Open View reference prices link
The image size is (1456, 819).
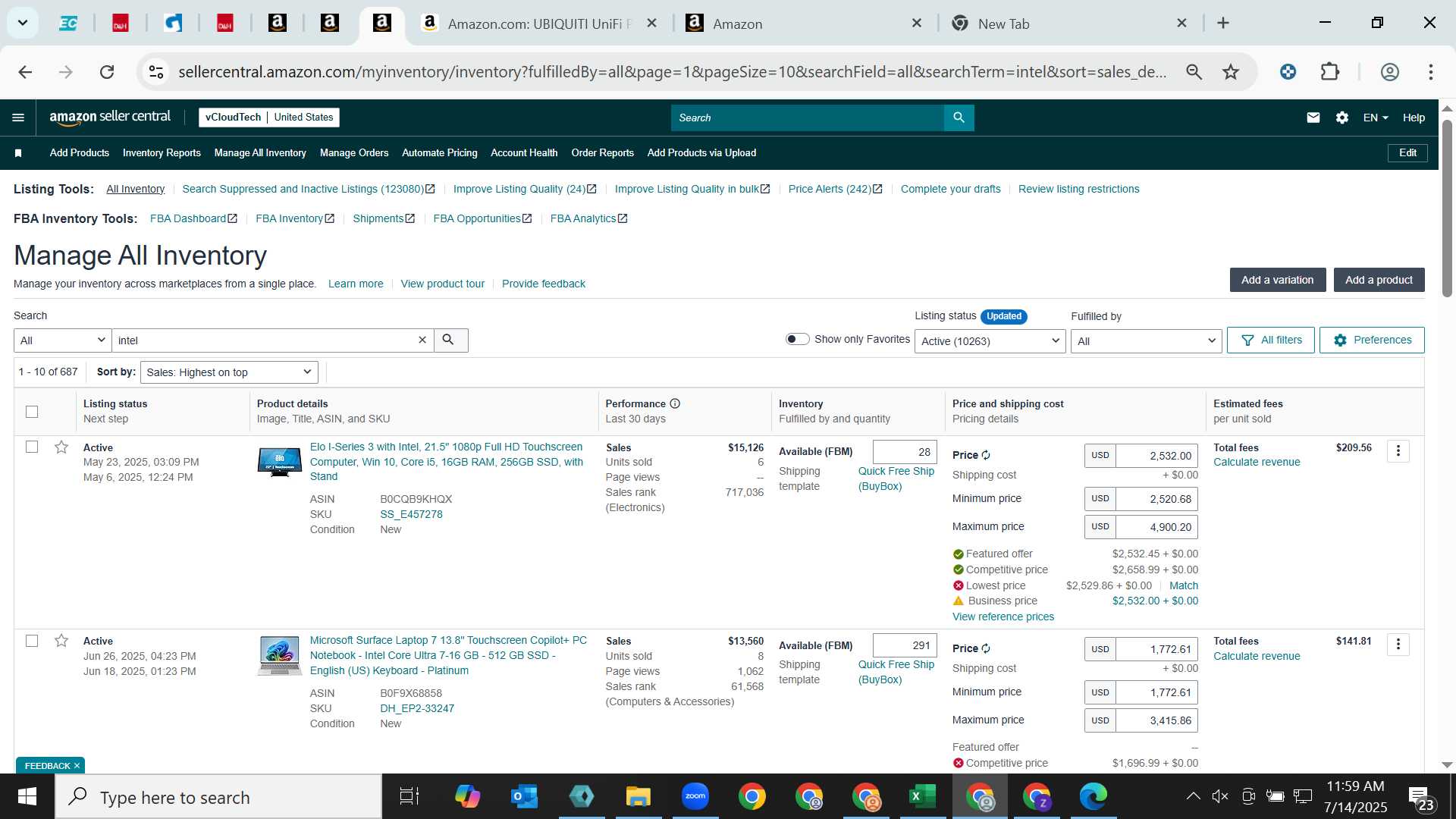point(1003,617)
